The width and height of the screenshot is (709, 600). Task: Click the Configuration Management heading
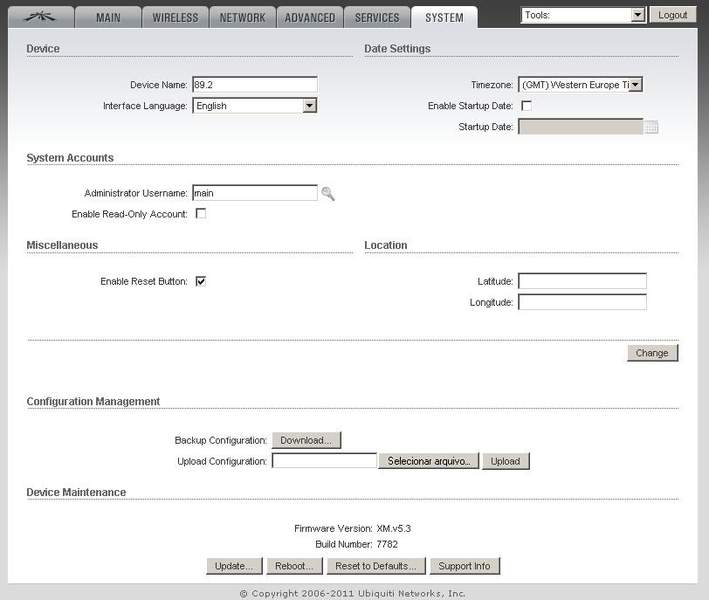[x=93, y=402]
